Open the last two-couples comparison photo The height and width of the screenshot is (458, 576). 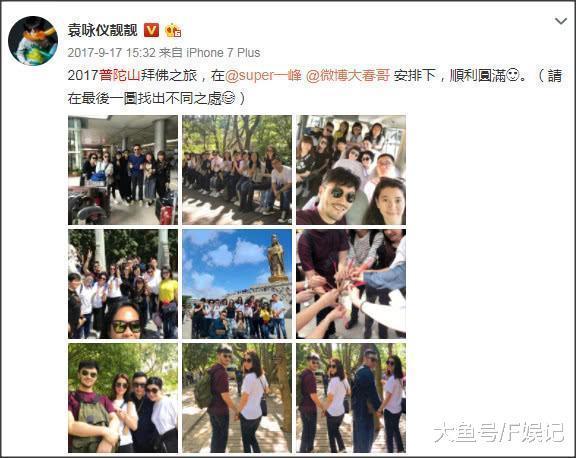pos(351,398)
